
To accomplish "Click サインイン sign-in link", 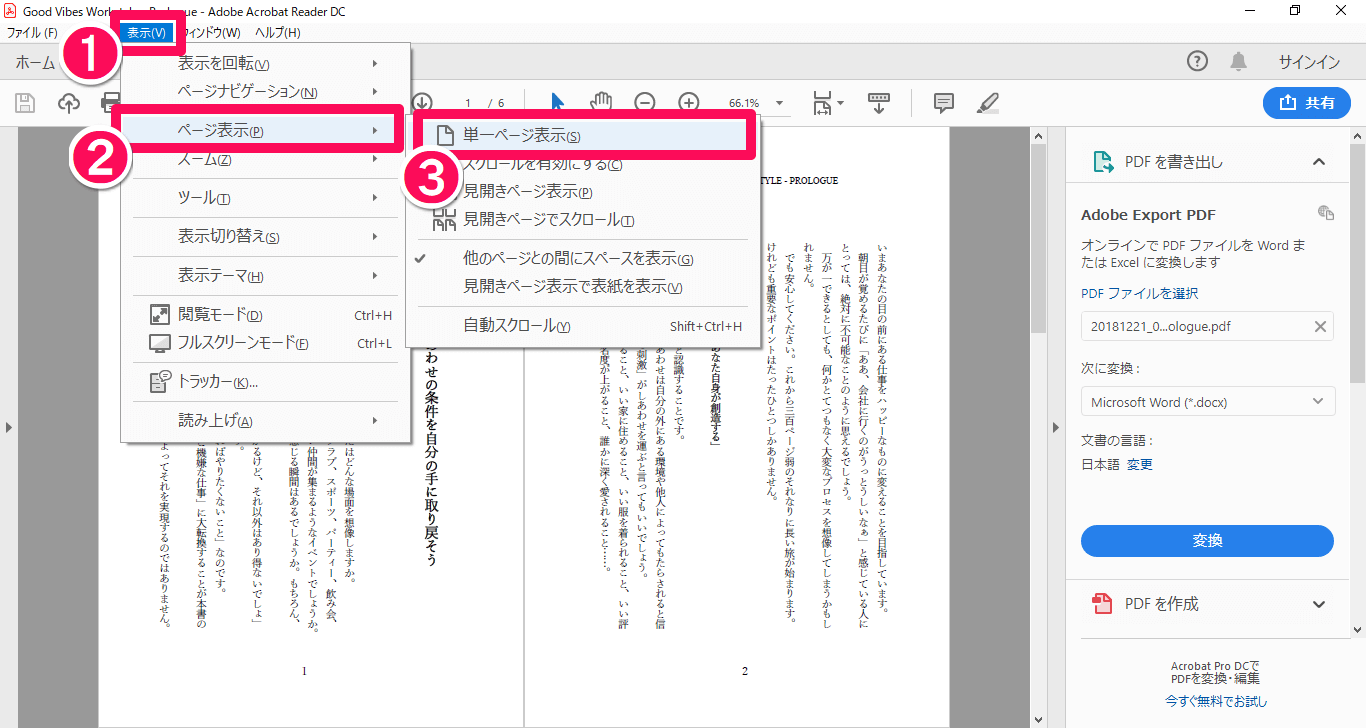I will pyautogui.click(x=1309, y=62).
